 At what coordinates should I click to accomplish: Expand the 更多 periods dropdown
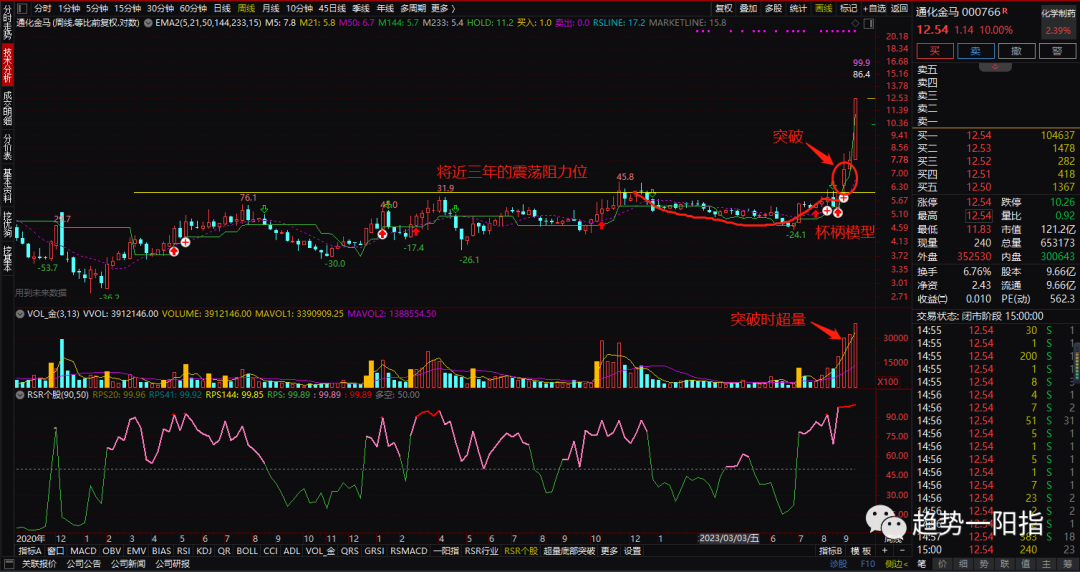point(443,8)
